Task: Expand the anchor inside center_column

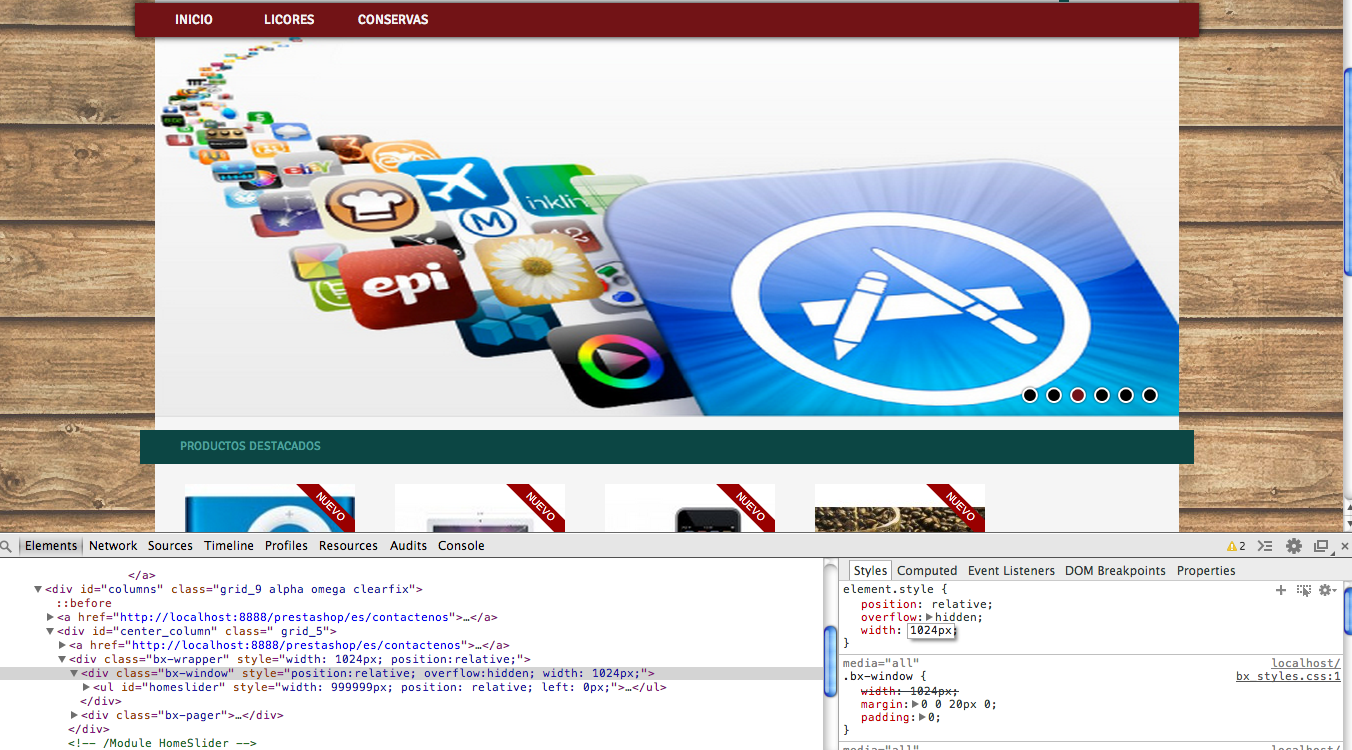Action: (62, 646)
